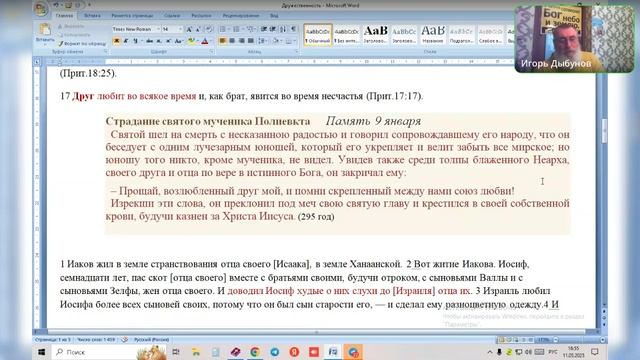Toggle Subscript formatting
This screenshot has height=360, width=640.
click(159, 41)
